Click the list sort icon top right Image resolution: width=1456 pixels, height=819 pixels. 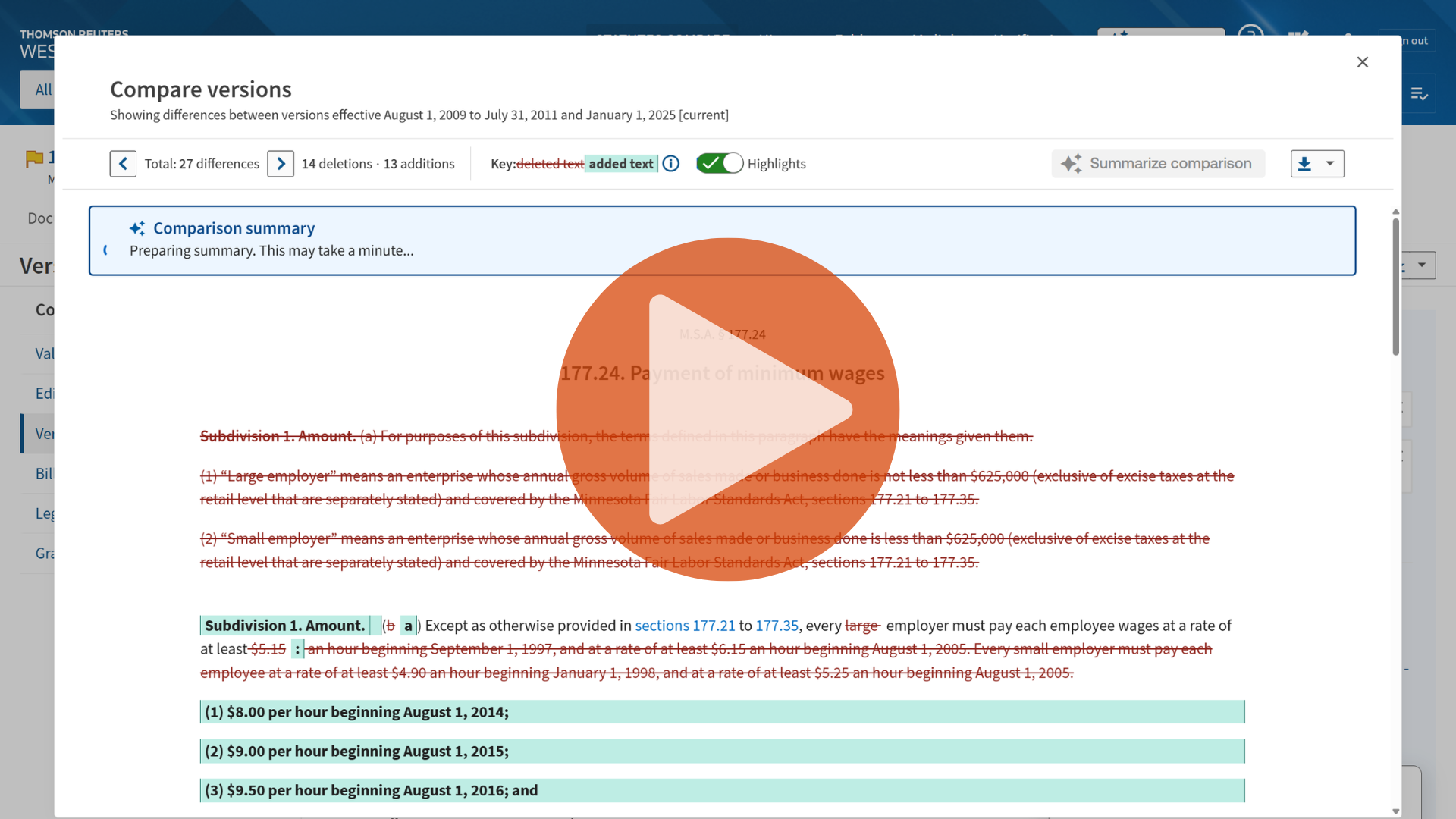click(x=1419, y=94)
